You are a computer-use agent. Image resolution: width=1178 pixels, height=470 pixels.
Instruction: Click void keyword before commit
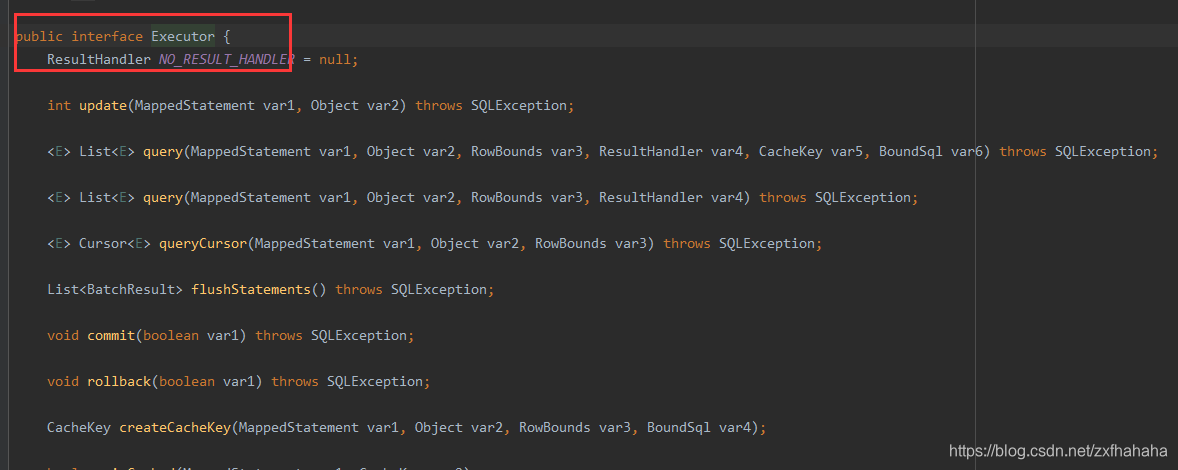click(62, 335)
